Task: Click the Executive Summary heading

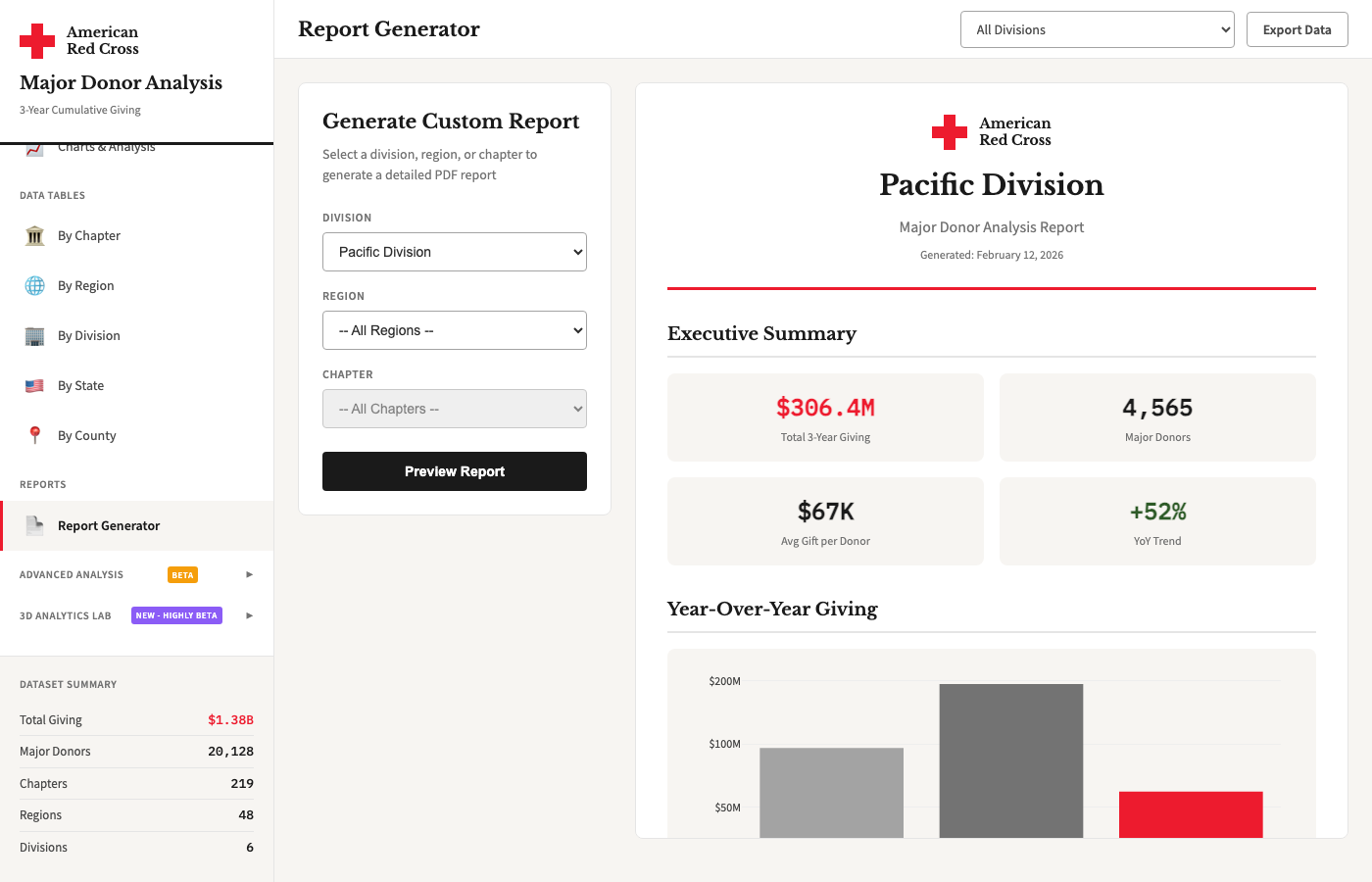Action: point(761,334)
